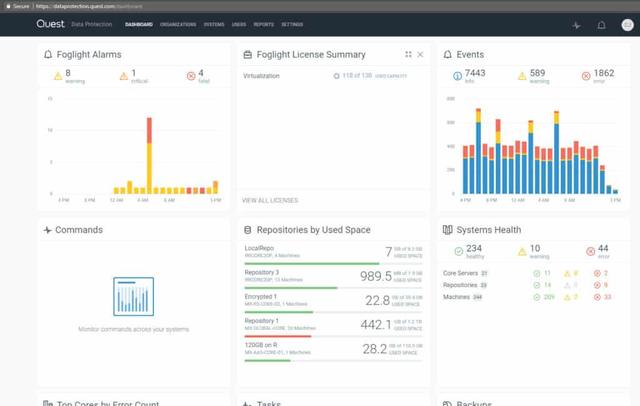Open the Core Servers health row
This screenshot has height=406, width=640.
(465, 273)
